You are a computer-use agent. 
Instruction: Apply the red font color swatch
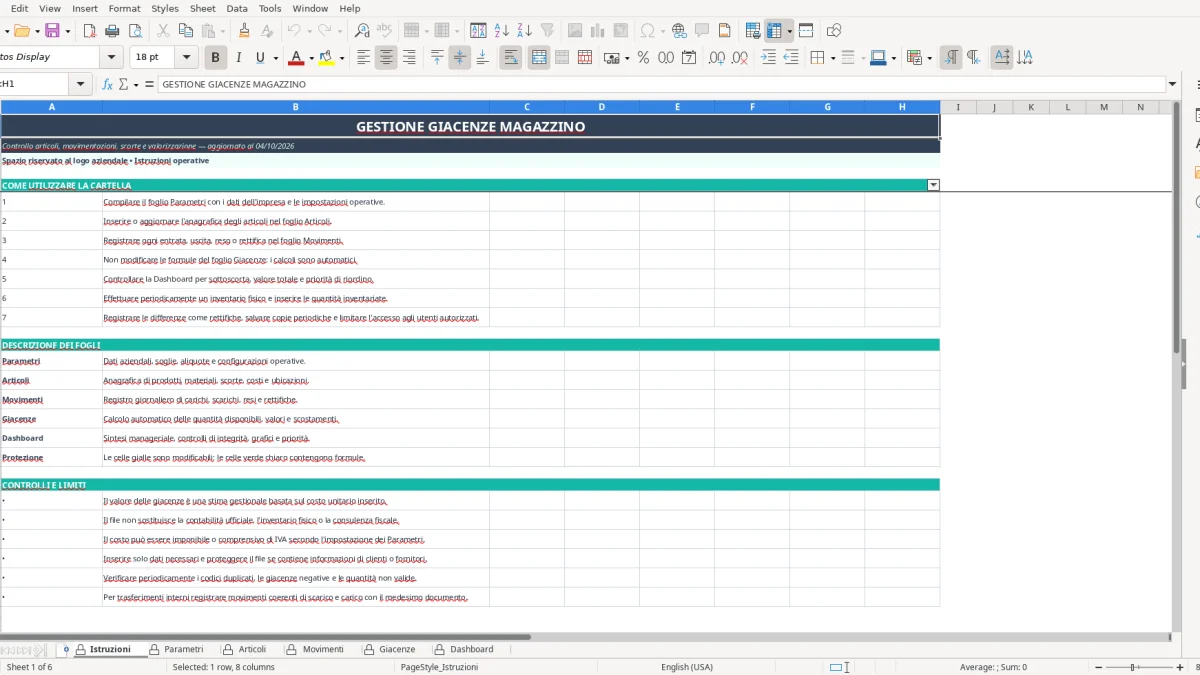tap(295, 58)
